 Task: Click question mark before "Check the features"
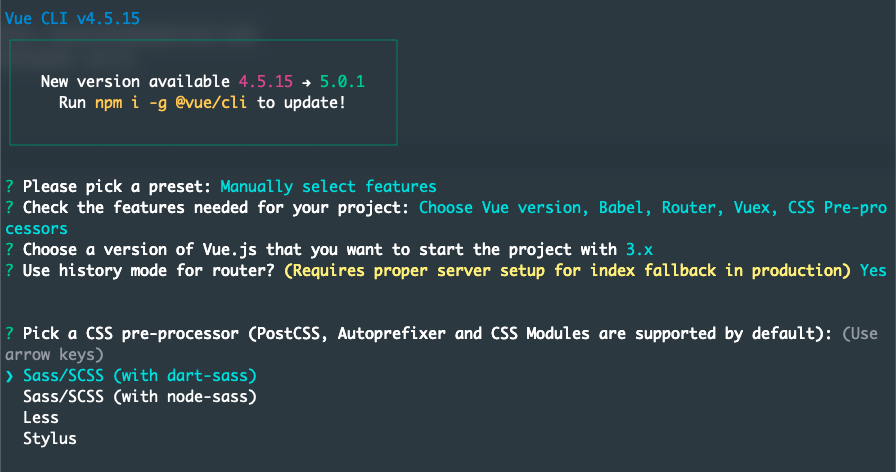pos(9,208)
